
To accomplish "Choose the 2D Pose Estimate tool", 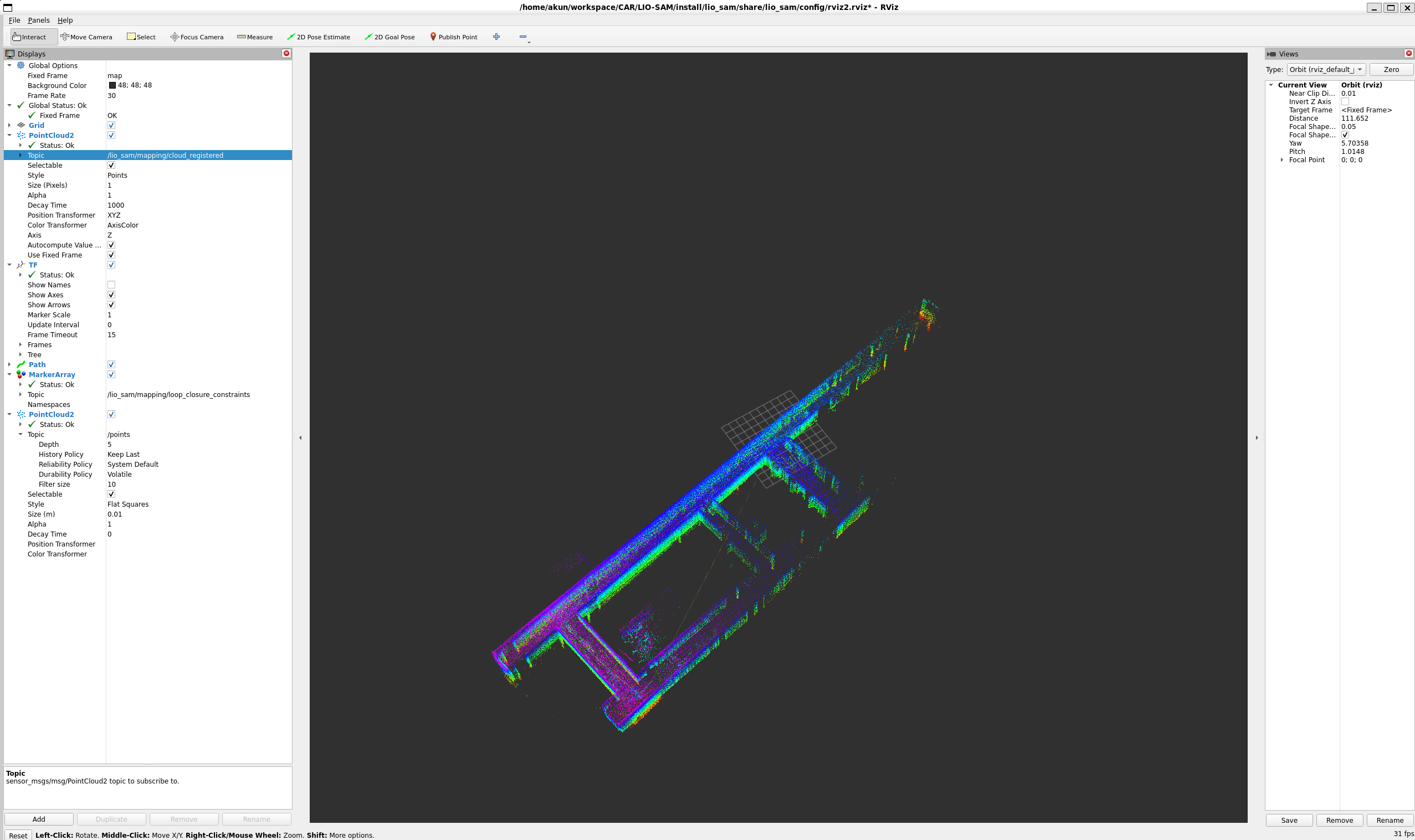I will [318, 37].
